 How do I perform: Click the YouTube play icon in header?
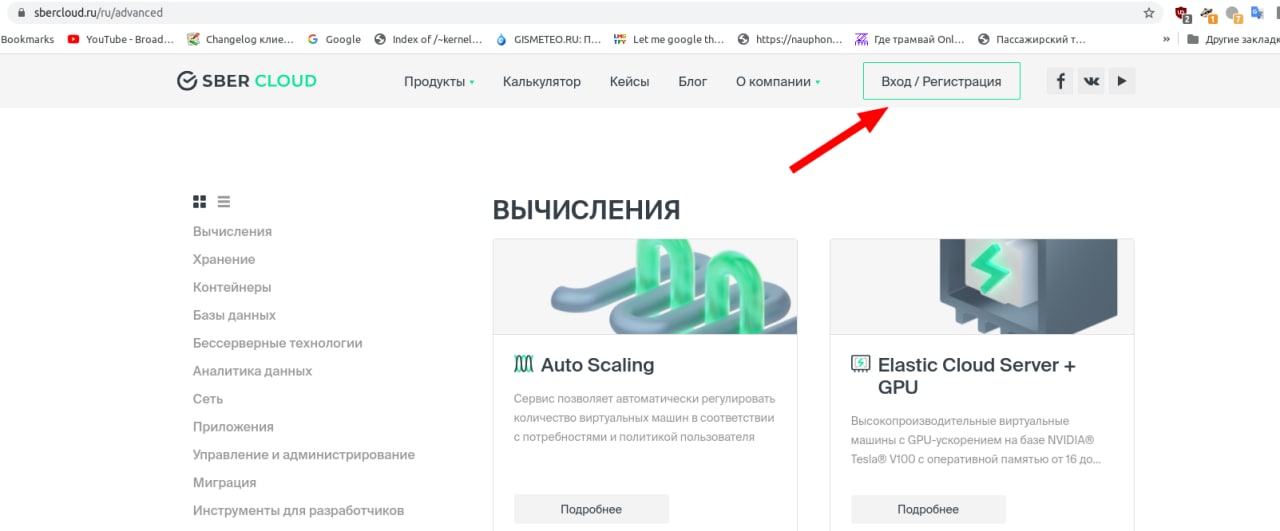click(x=1121, y=82)
